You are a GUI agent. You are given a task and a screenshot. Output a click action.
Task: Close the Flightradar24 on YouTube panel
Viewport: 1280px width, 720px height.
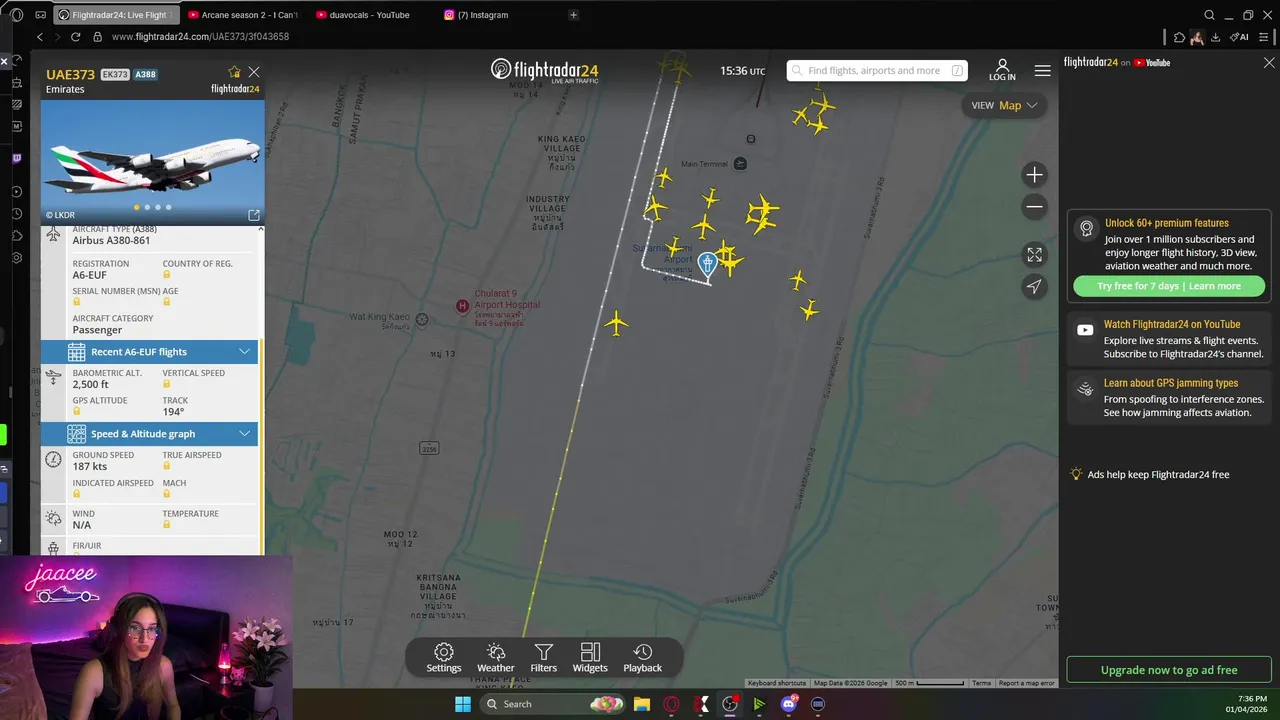pos(1269,62)
